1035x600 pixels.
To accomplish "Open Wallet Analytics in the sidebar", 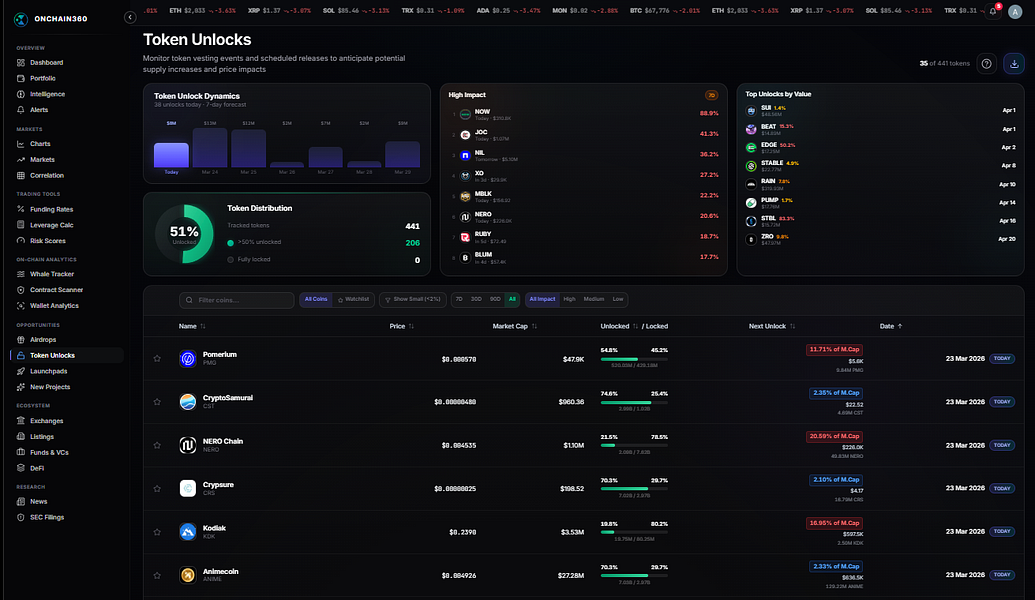I will (x=67, y=306).
